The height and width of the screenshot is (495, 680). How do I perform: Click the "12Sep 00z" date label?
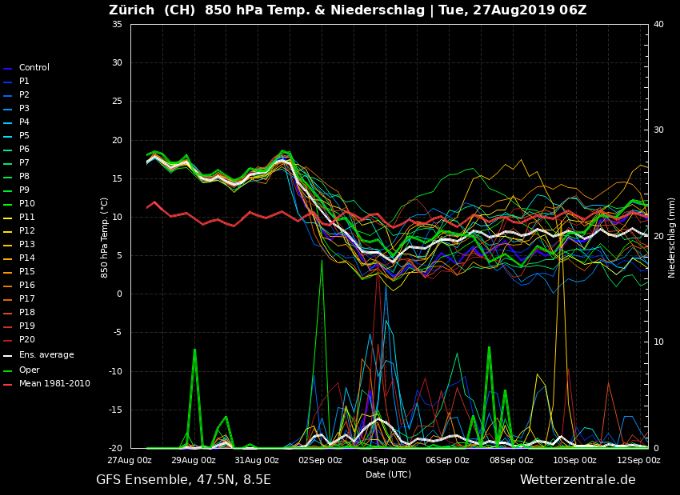coord(638,460)
